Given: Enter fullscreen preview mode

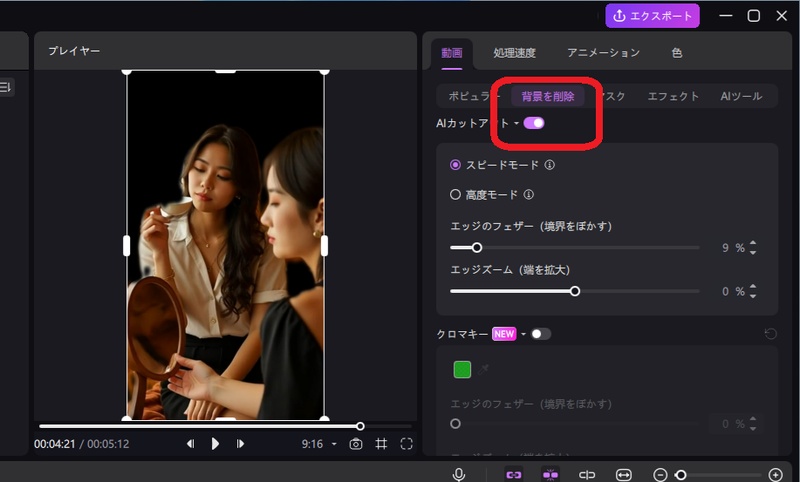Looking at the screenshot, I should [x=406, y=444].
